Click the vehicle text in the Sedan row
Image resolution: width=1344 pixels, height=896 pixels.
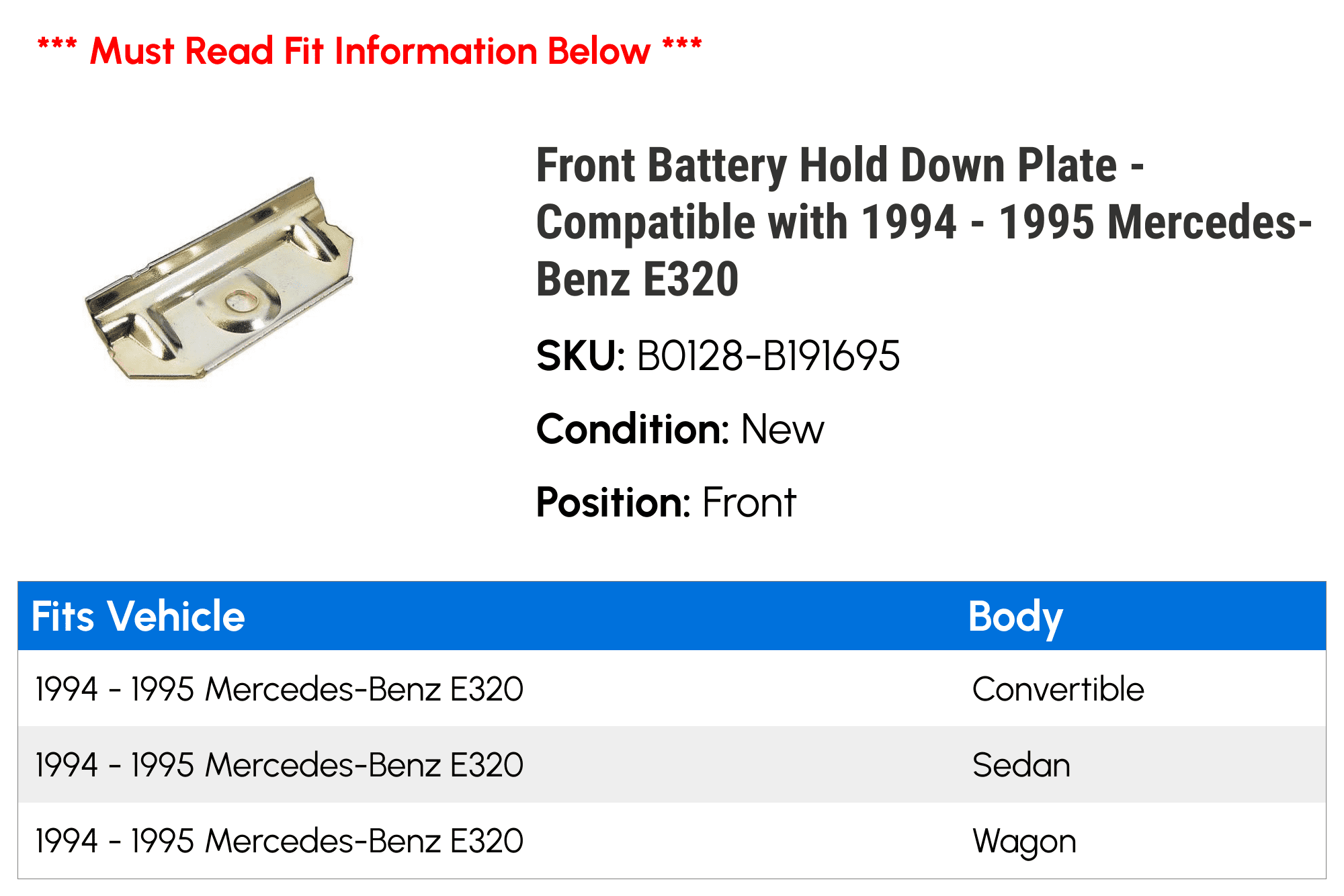(x=280, y=765)
